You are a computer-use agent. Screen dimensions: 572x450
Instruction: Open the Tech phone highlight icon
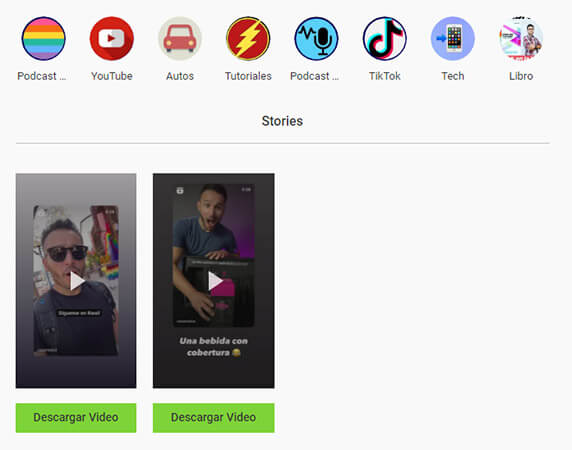(453, 39)
